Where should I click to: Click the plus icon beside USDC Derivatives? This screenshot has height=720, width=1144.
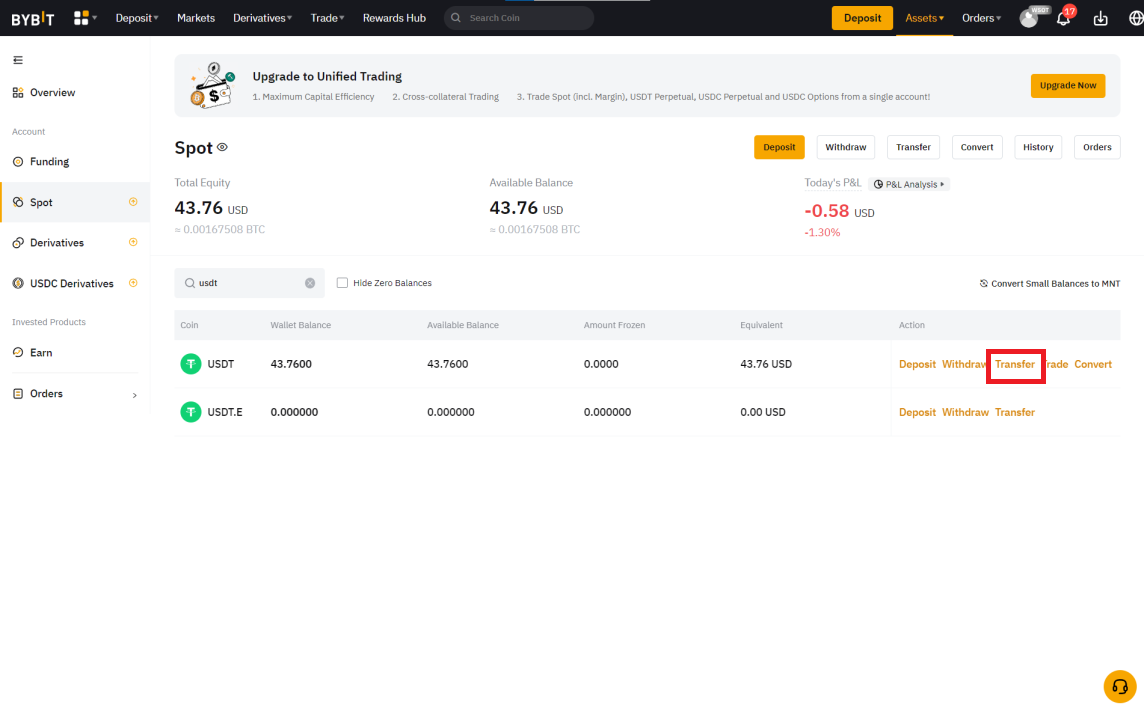pyautogui.click(x=133, y=283)
